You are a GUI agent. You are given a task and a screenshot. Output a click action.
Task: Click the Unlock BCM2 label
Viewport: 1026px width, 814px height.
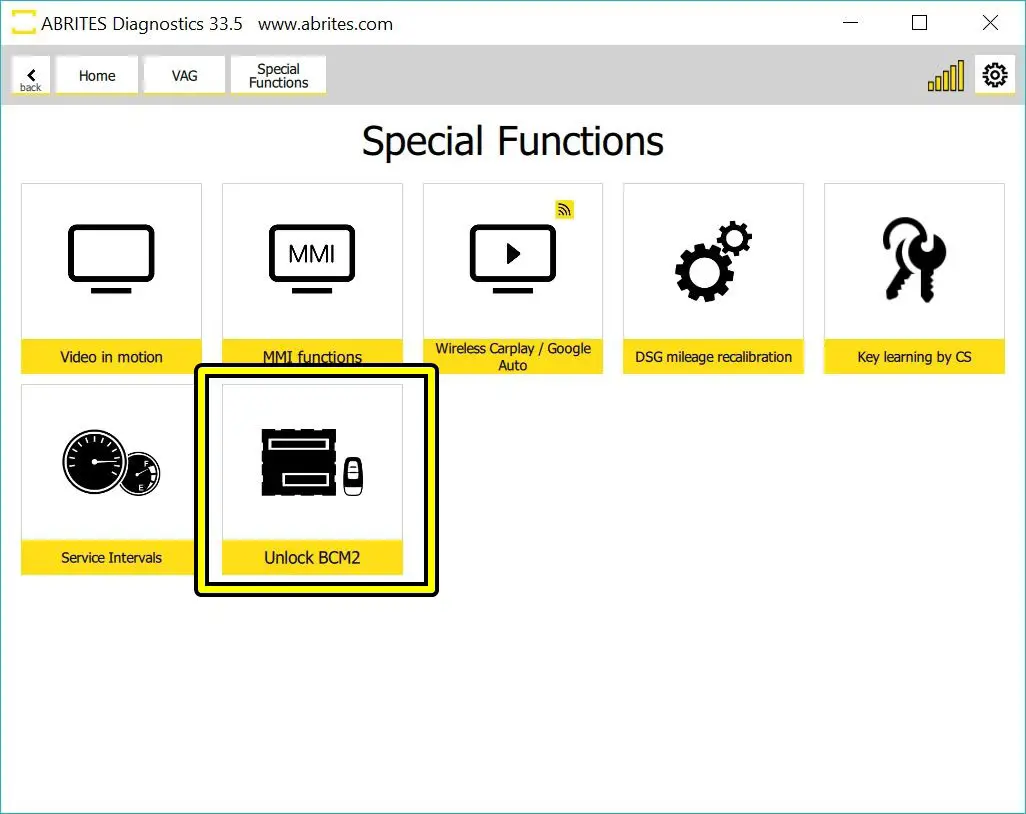(312, 557)
